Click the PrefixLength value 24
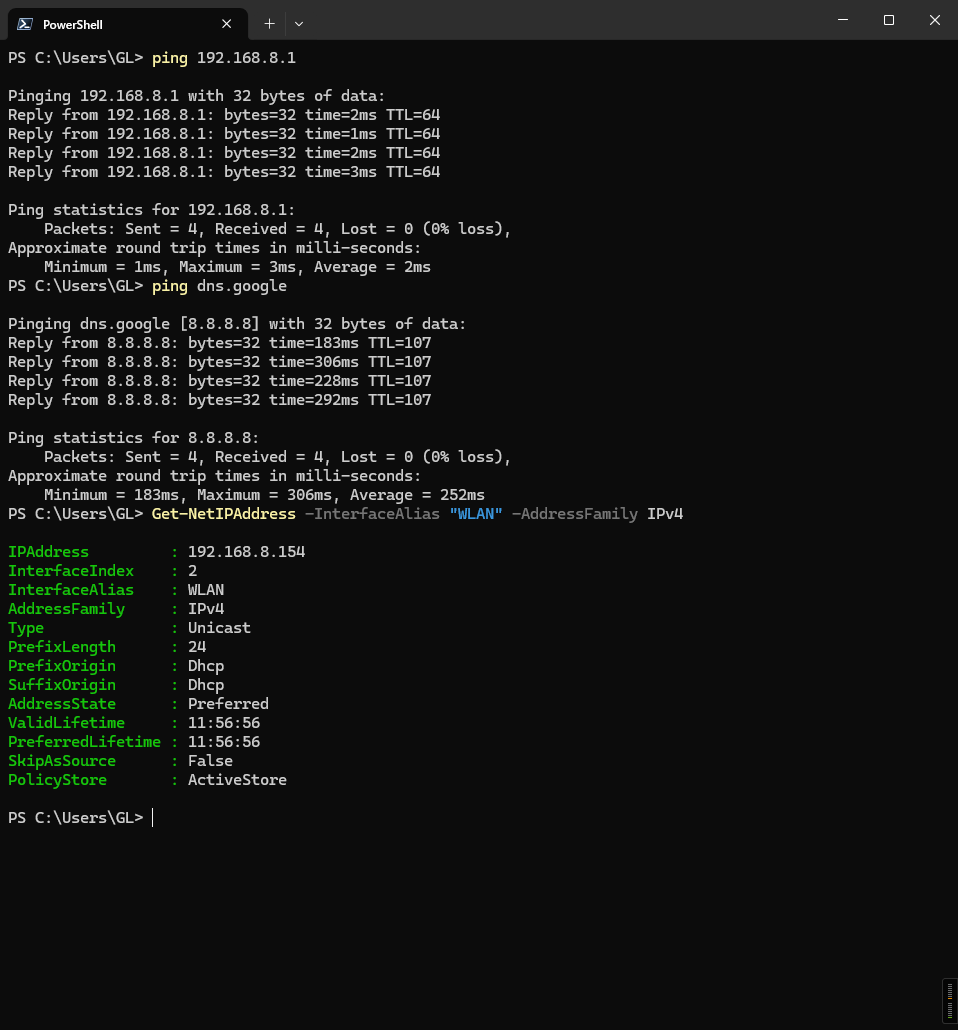Image resolution: width=958 pixels, height=1030 pixels. point(197,647)
